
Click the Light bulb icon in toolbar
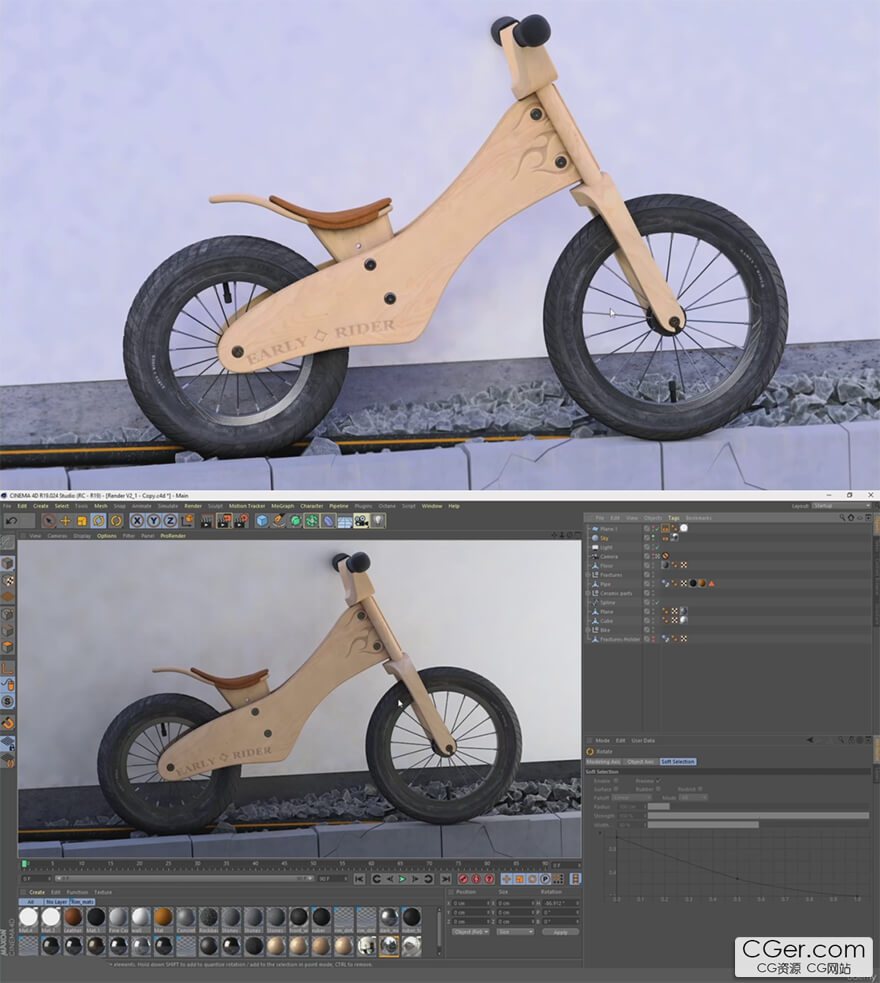(378, 521)
